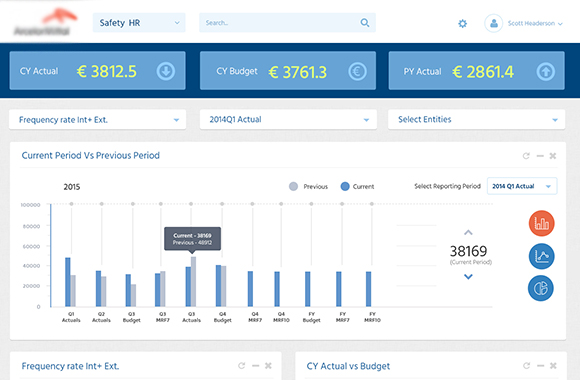Viewport: 580px width, 380px height.
Task: Click the up chevron above 38169
Action: [468, 232]
